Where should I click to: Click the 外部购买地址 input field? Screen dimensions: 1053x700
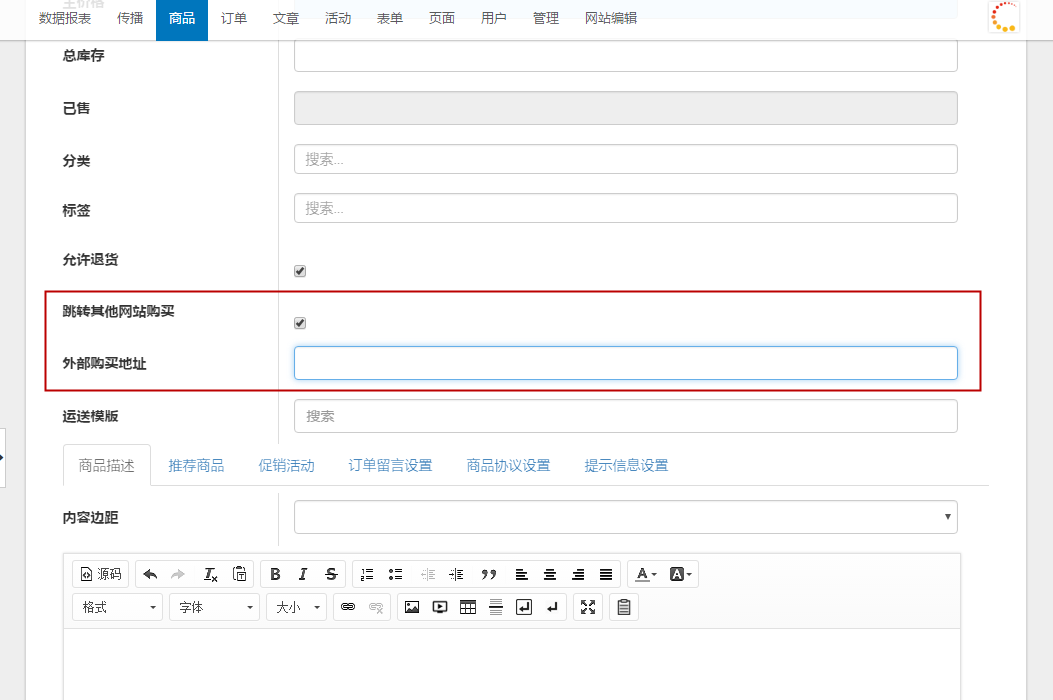coord(625,363)
